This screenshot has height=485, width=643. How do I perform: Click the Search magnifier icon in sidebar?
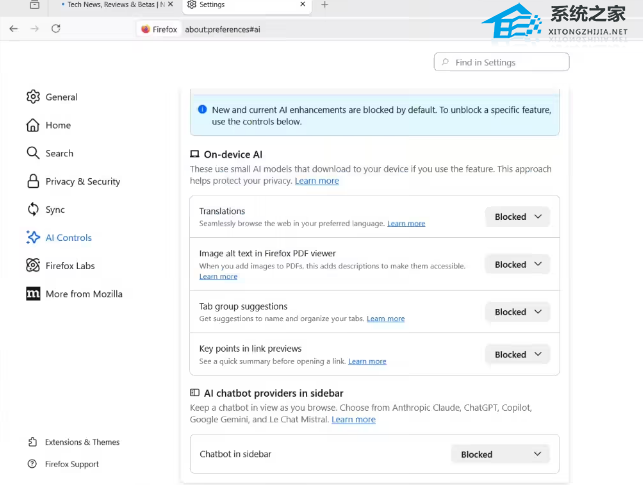pyautogui.click(x=33, y=153)
